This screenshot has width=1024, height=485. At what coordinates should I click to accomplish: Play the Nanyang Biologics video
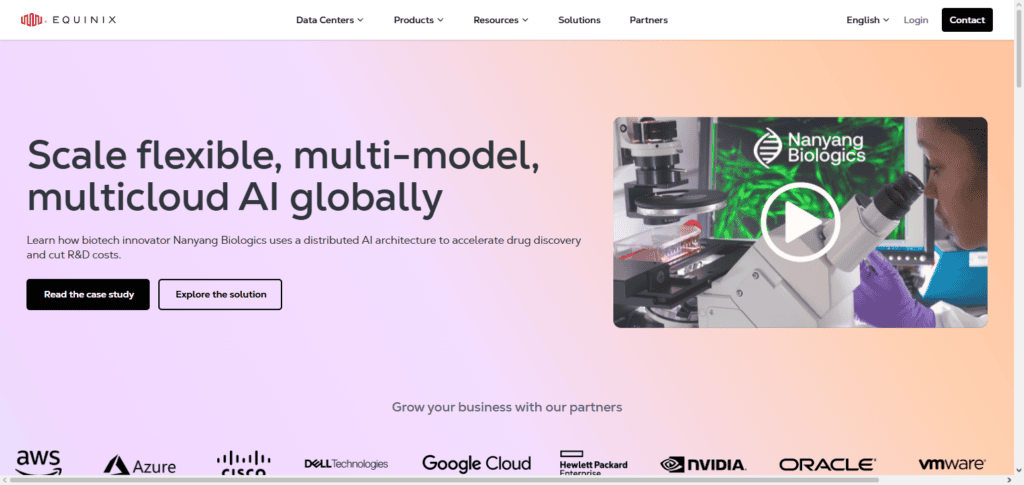(x=800, y=222)
